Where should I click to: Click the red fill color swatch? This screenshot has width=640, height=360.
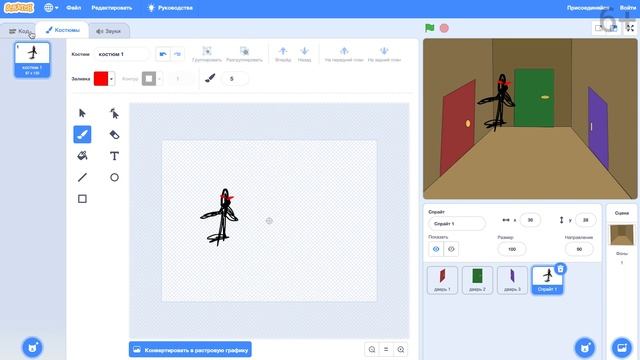click(101, 79)
